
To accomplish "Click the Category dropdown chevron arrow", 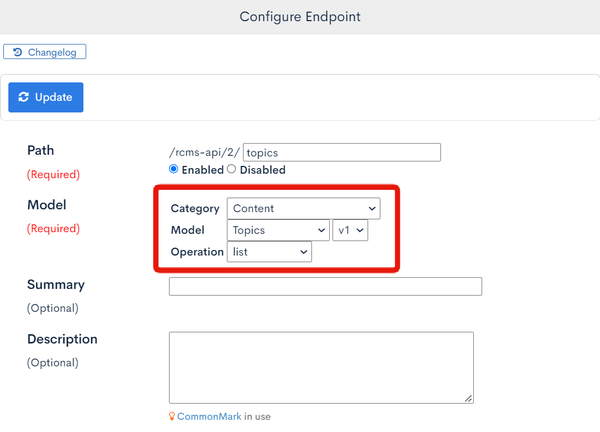I will [x=372, y=209].
